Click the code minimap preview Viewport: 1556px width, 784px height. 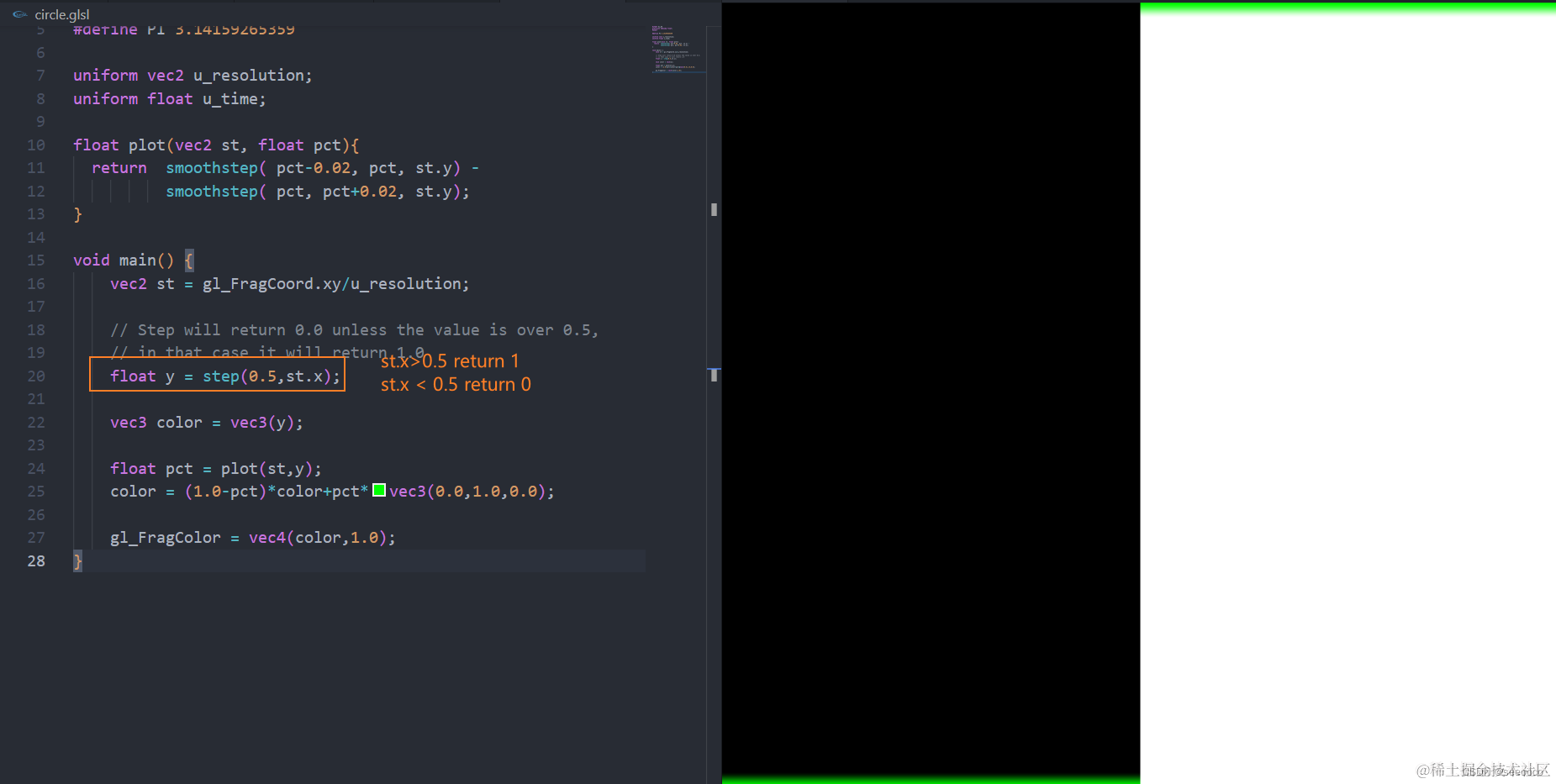pyautogui.click(x=678, y=50)
